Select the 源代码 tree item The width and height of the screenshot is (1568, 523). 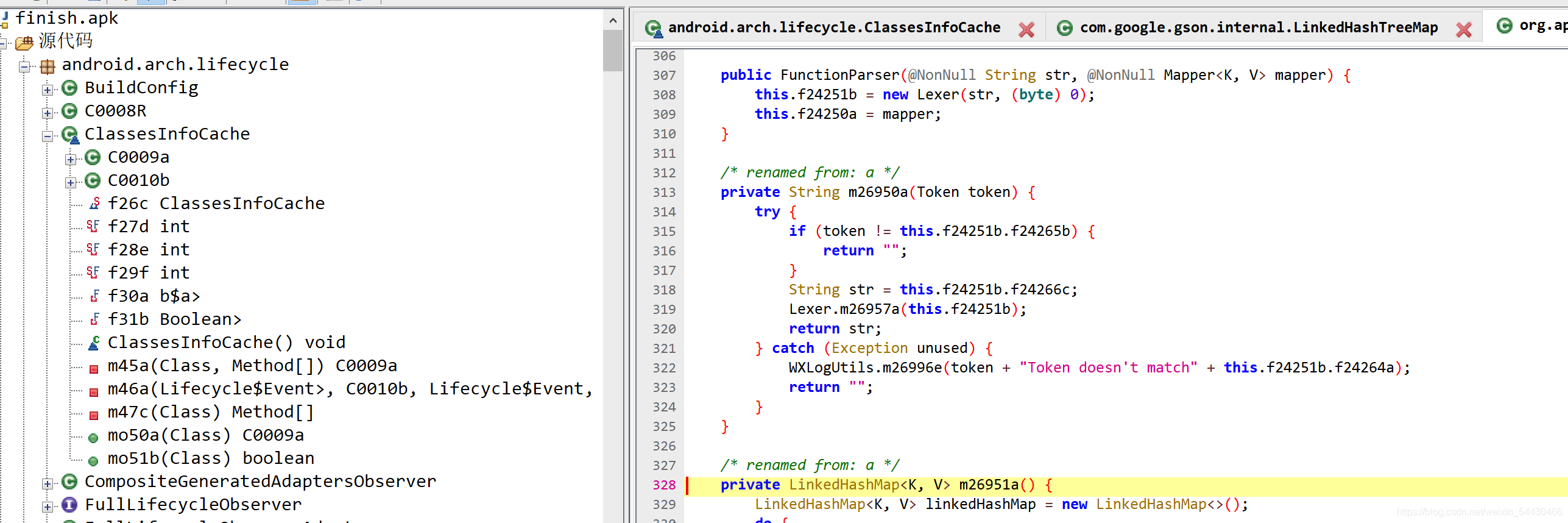[x=66, y=41]
